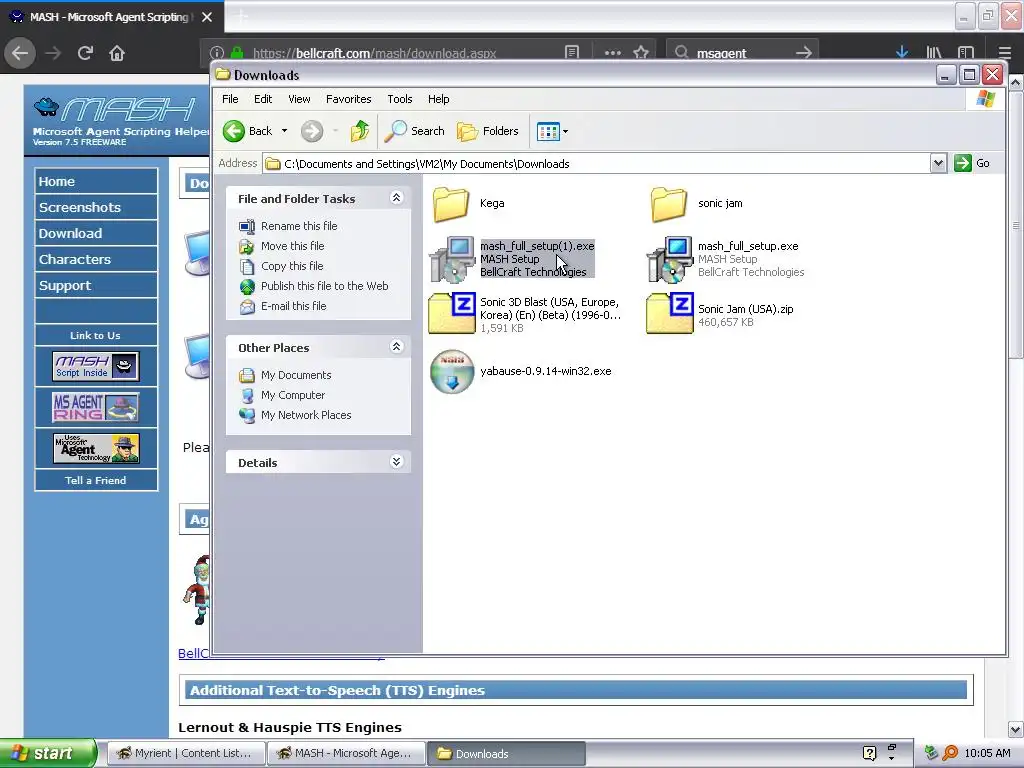The width and height of the screenshot is (1024, 768).
Task: Click Explorer's Forward arrow button
Action: click(312, 131)
